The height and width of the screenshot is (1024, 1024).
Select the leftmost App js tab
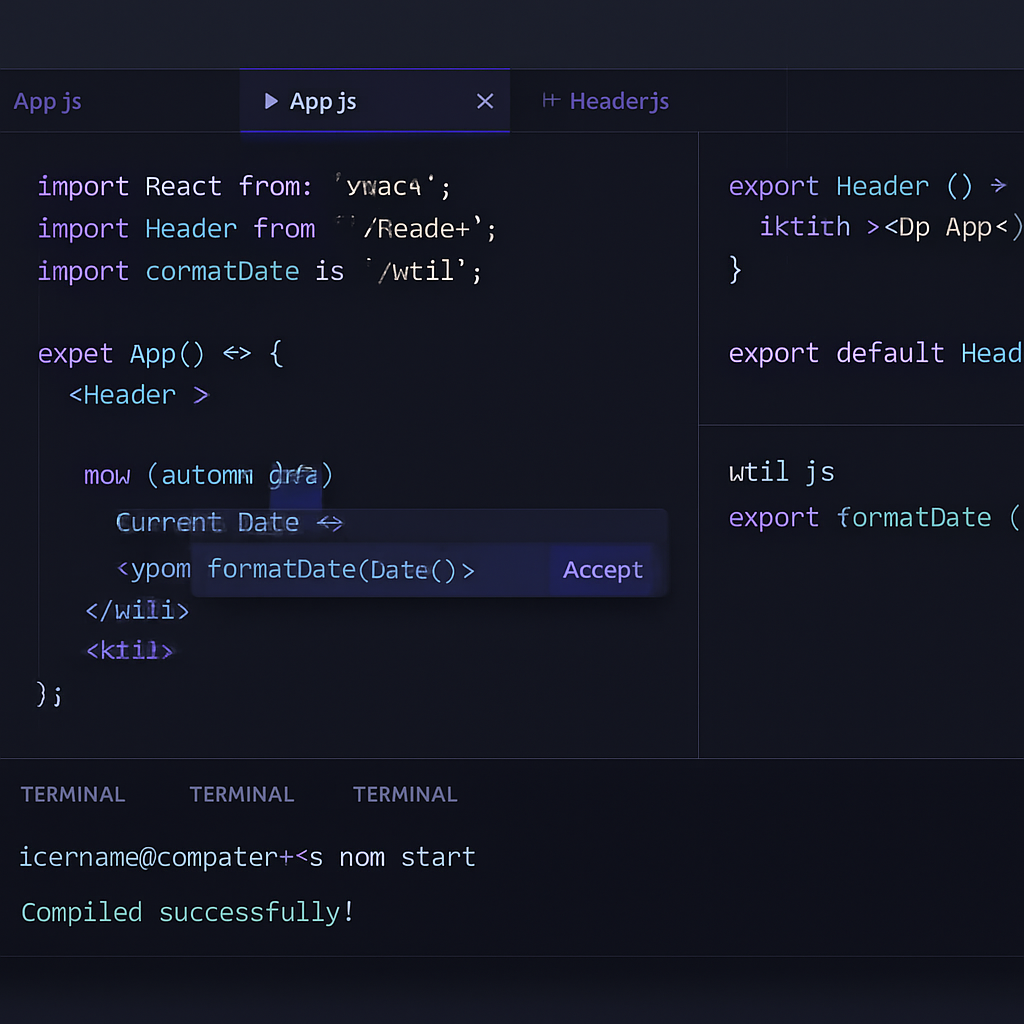(x=47, y=100)
